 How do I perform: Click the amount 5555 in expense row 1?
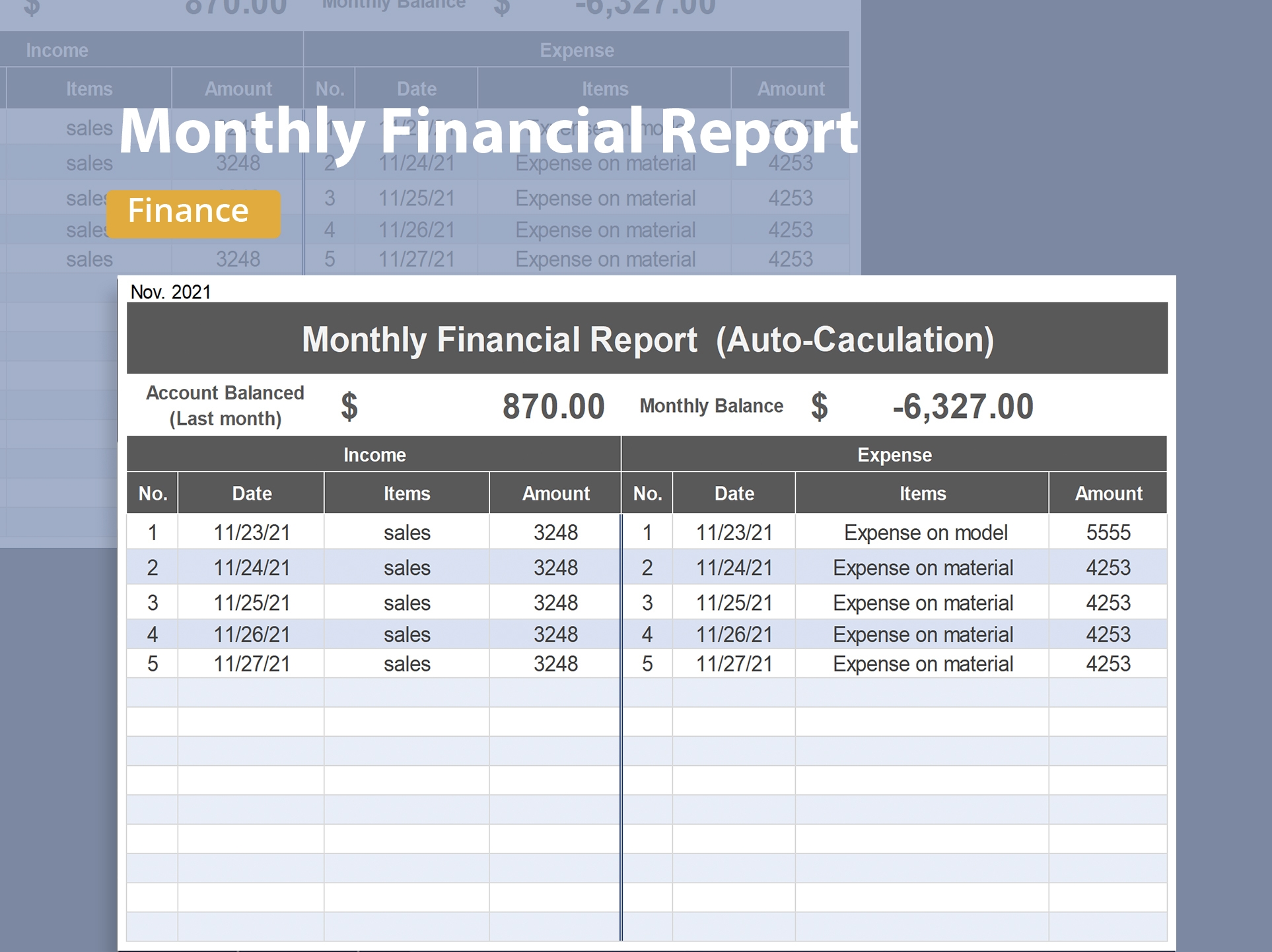[x=1107, y=532]
